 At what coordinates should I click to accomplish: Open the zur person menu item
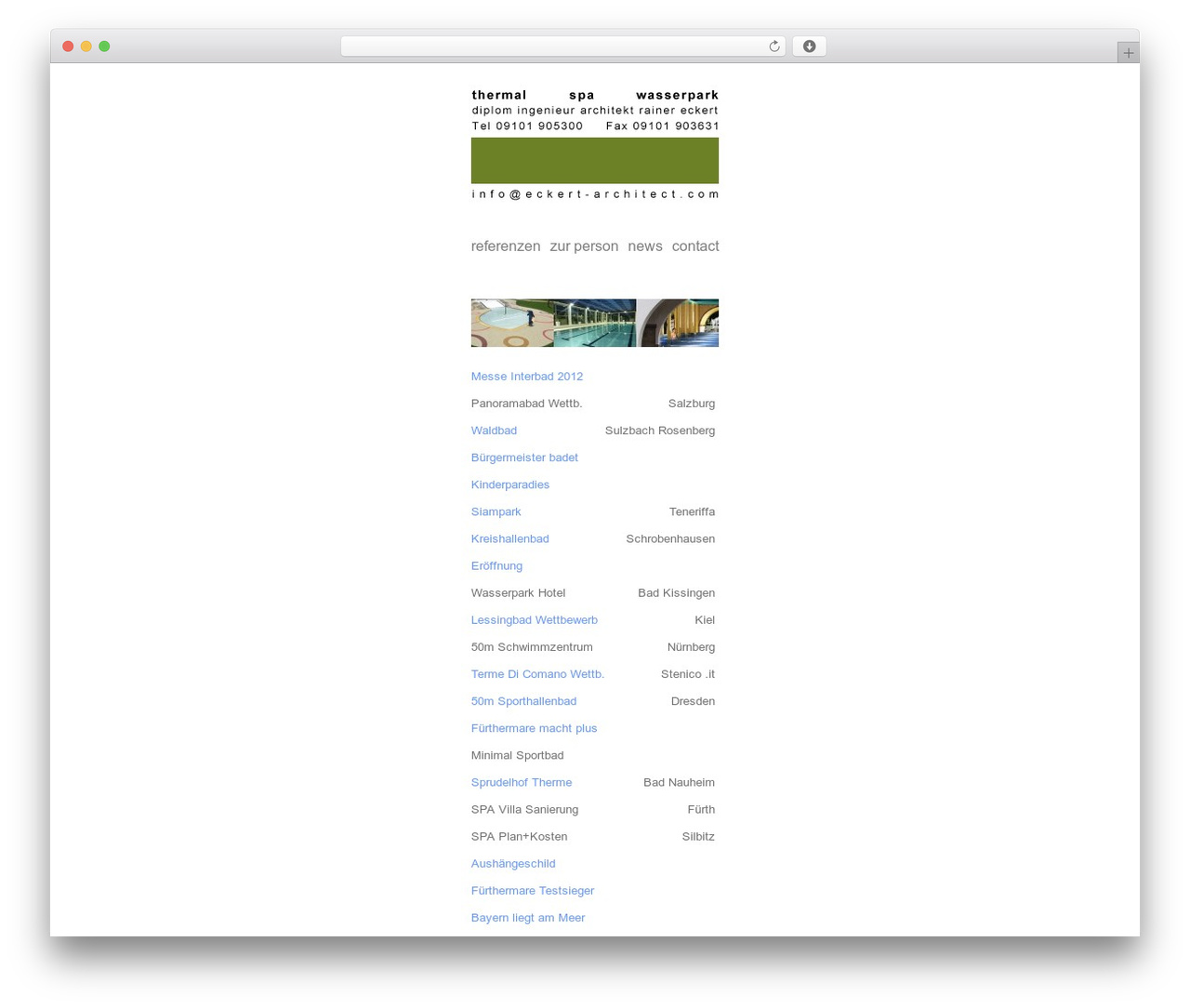coord(584,246)
